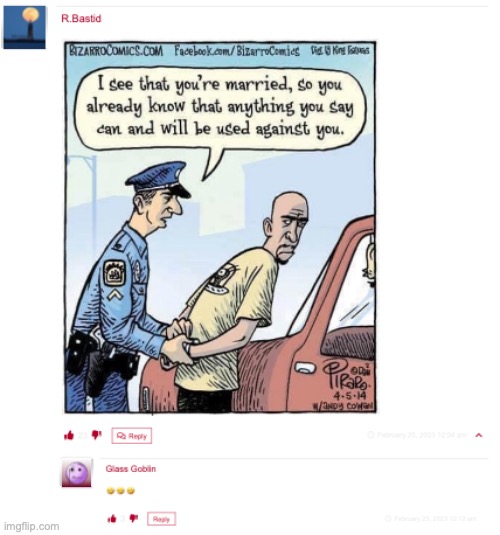Click the faded timestamp on Glass Goblin's reply

435,519
